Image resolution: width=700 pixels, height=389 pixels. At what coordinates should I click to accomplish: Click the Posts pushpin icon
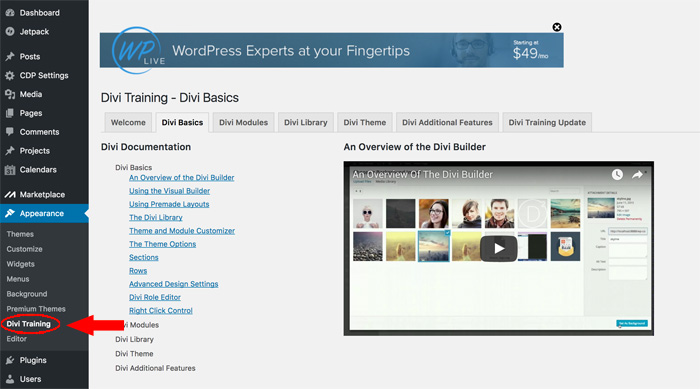coord(10,57)
